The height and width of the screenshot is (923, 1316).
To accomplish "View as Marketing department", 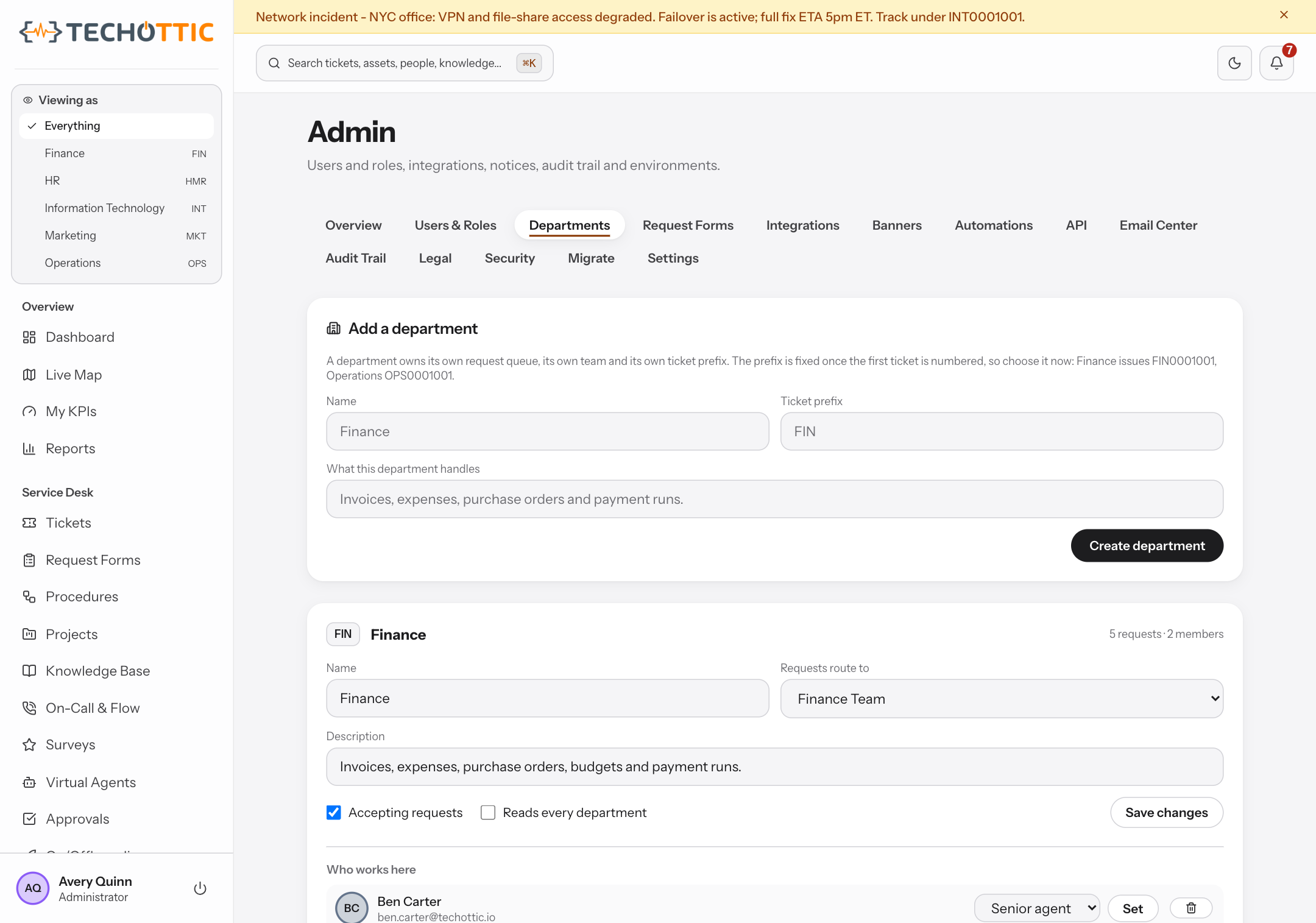I will pyautogui.click(x=116, y=236).
